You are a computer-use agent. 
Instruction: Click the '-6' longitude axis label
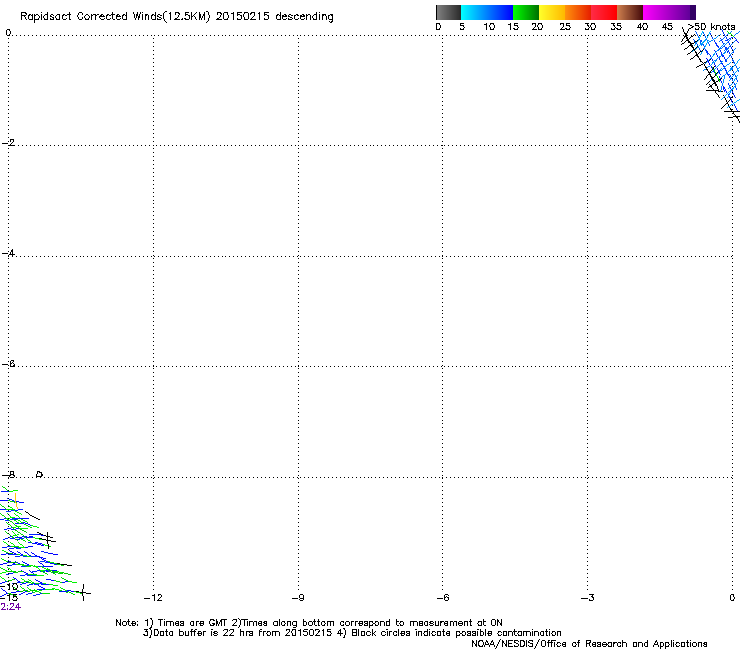tap(443, 598)
